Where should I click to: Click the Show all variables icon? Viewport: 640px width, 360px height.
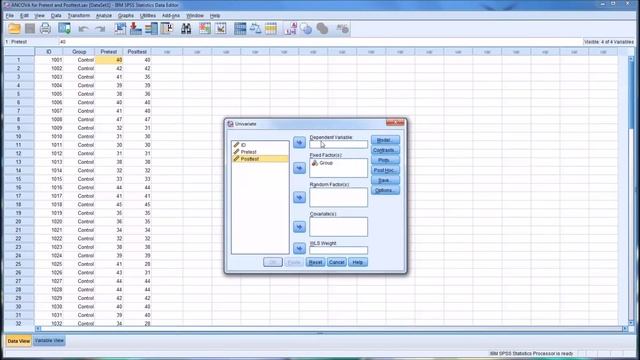coord(322,29)
